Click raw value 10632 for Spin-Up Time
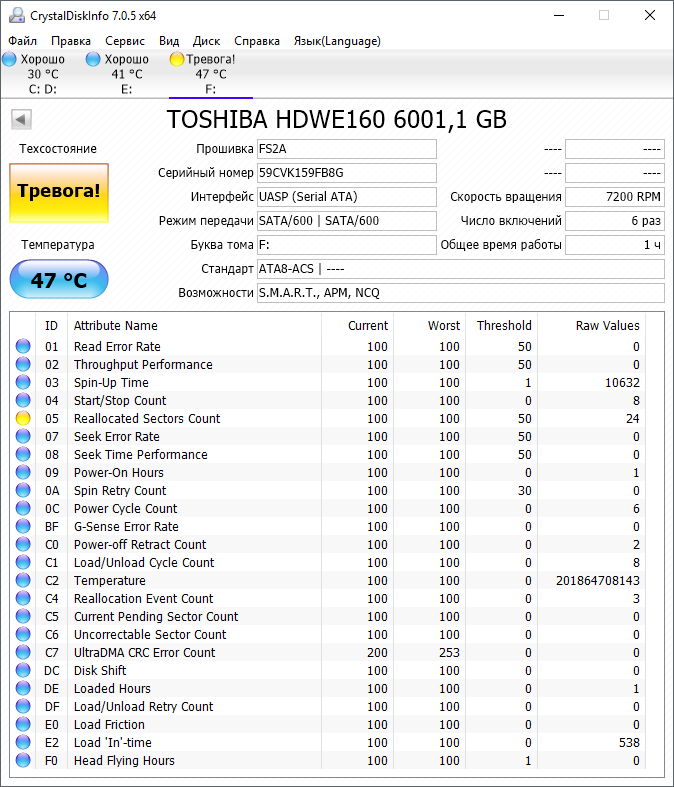 (622, 383)
